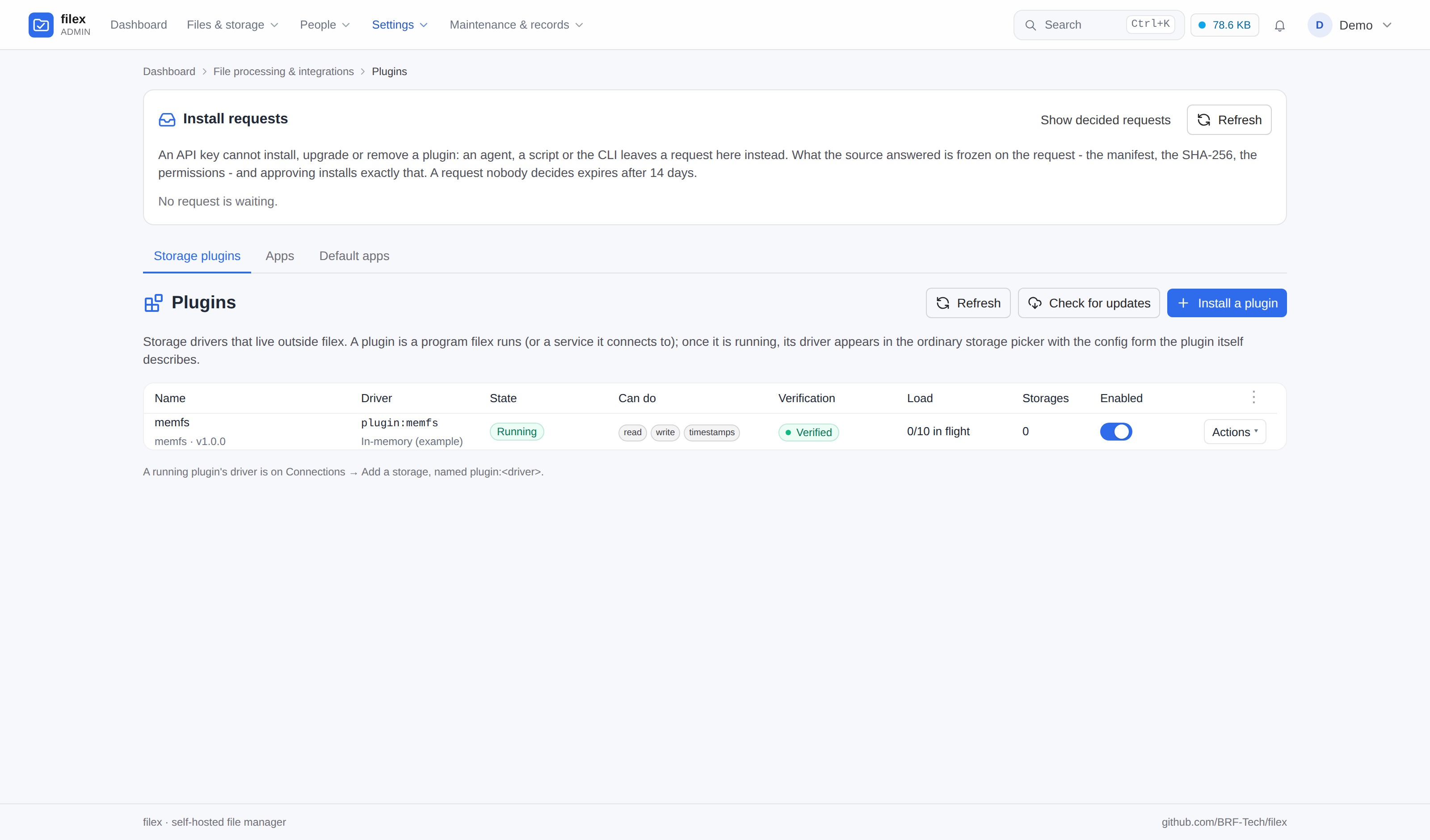Click the Dashboard breadcrumb link
The image size is (1430, 840).
(169, 71)
